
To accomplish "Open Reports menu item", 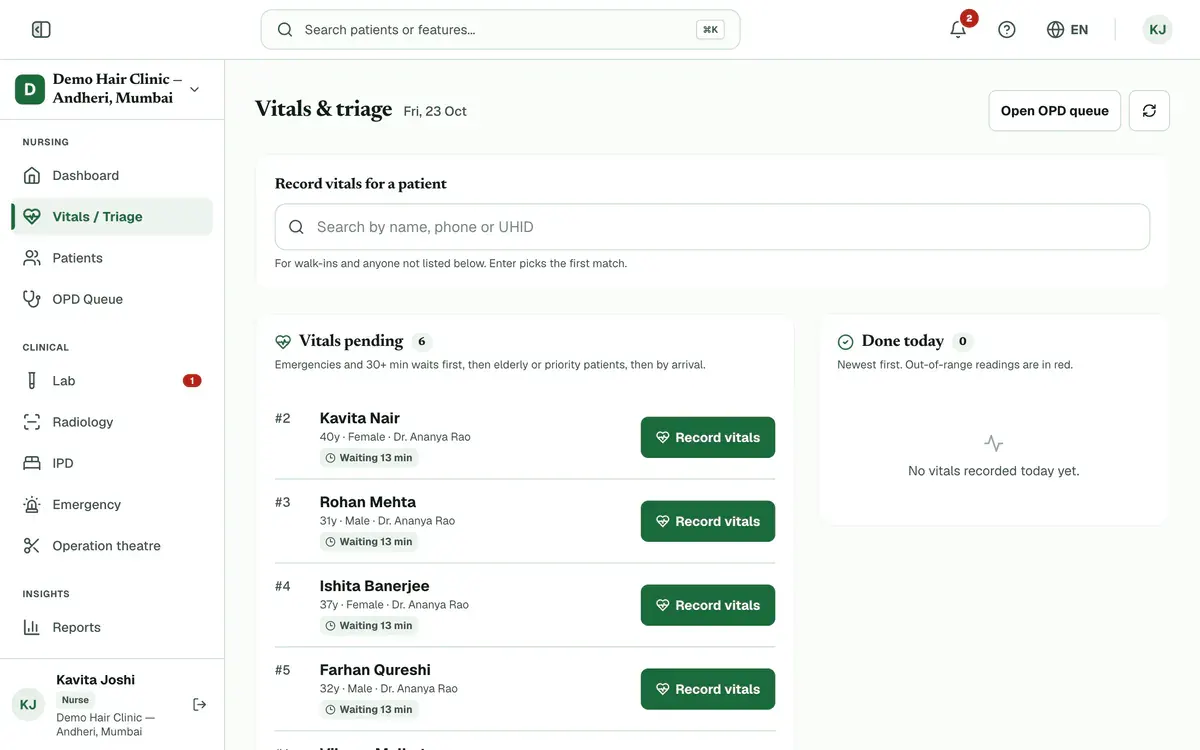I will [112, 628].
